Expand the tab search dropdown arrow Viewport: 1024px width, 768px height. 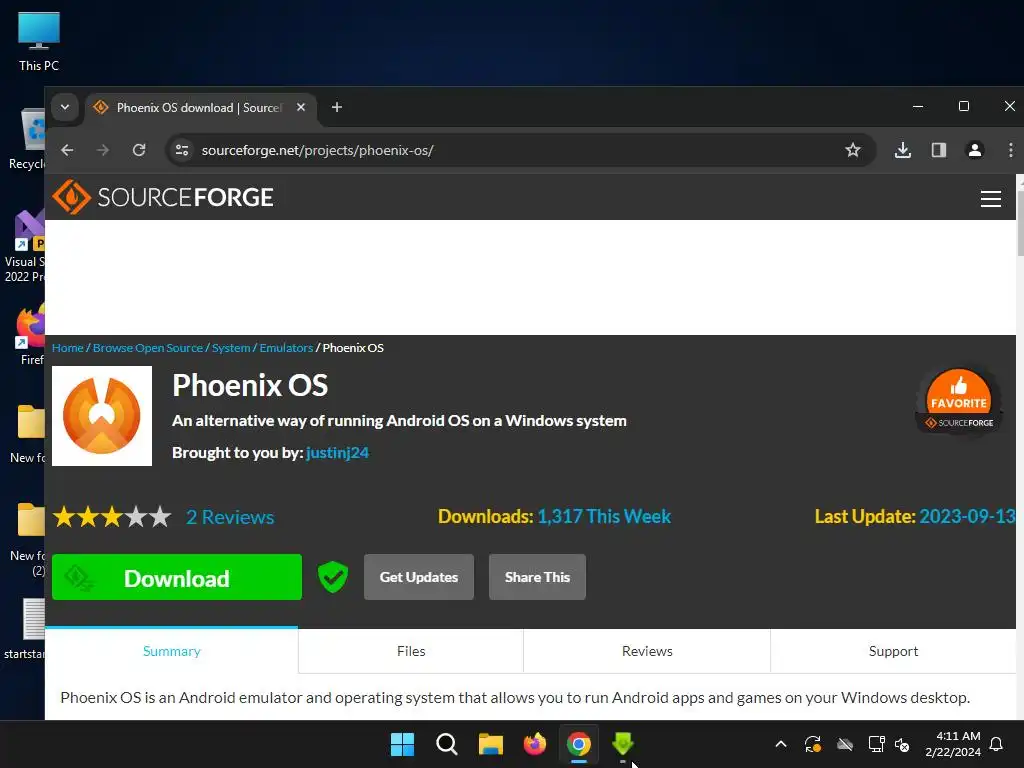coord(65,107)
